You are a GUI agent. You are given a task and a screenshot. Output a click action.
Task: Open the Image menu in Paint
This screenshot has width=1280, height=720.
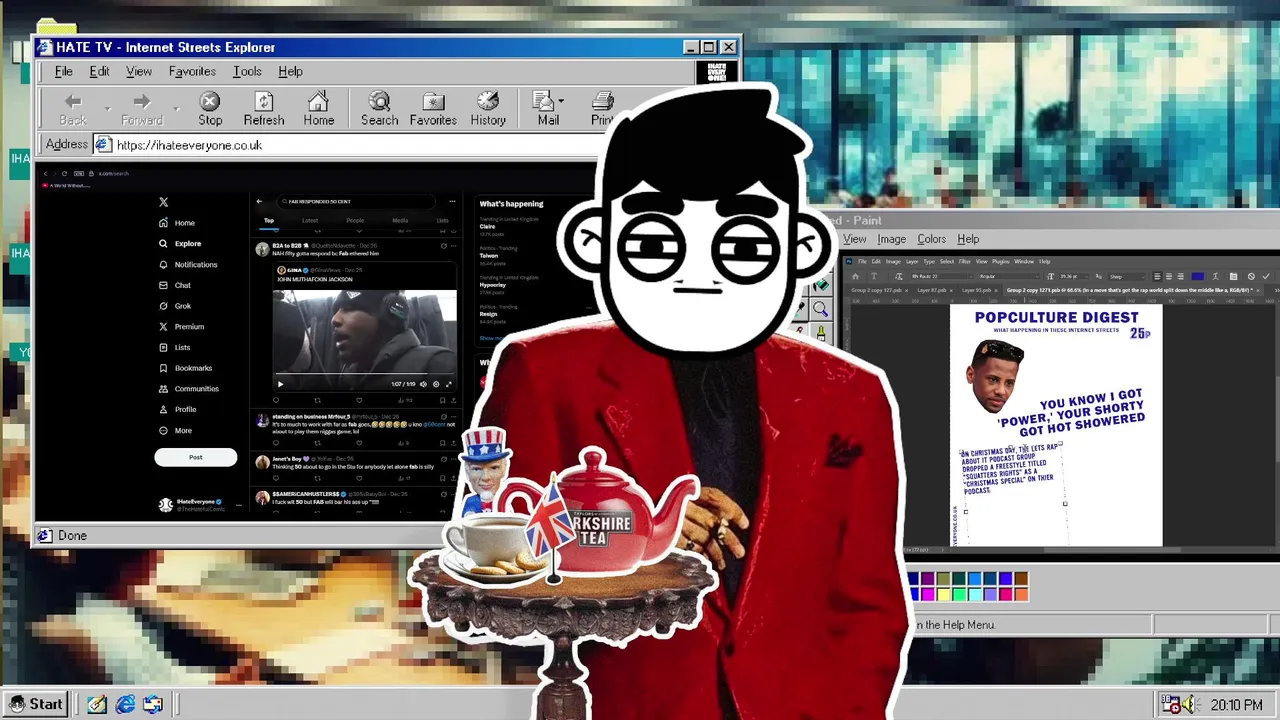coord(891,239)
